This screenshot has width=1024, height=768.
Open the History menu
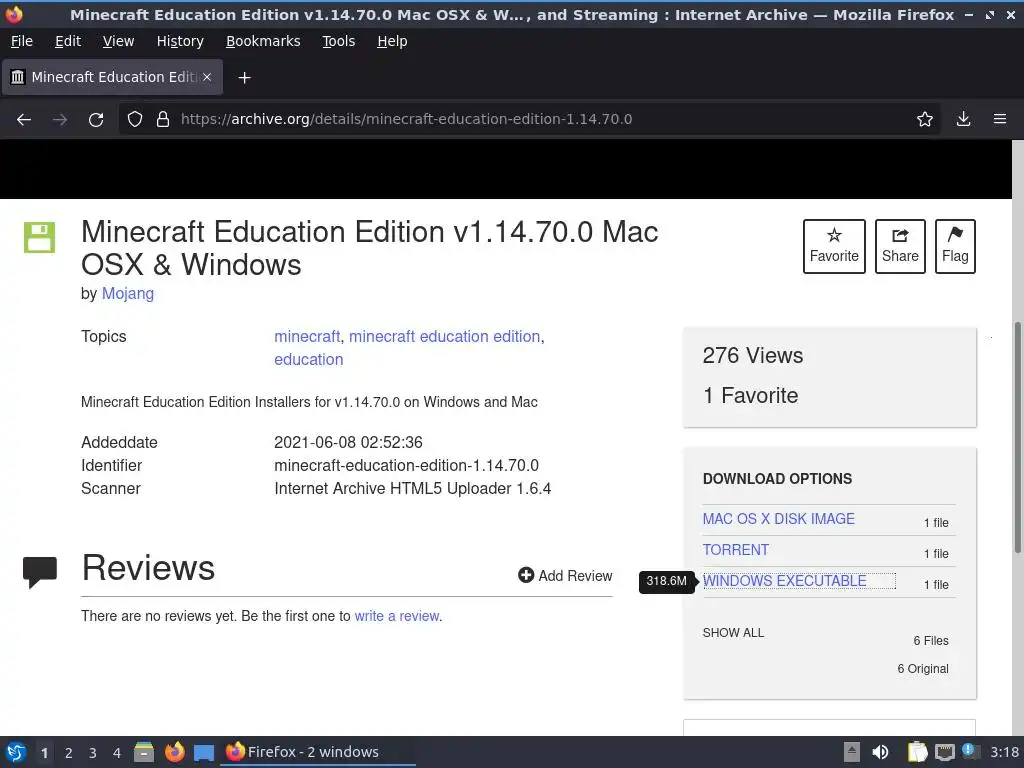[180, 41]
